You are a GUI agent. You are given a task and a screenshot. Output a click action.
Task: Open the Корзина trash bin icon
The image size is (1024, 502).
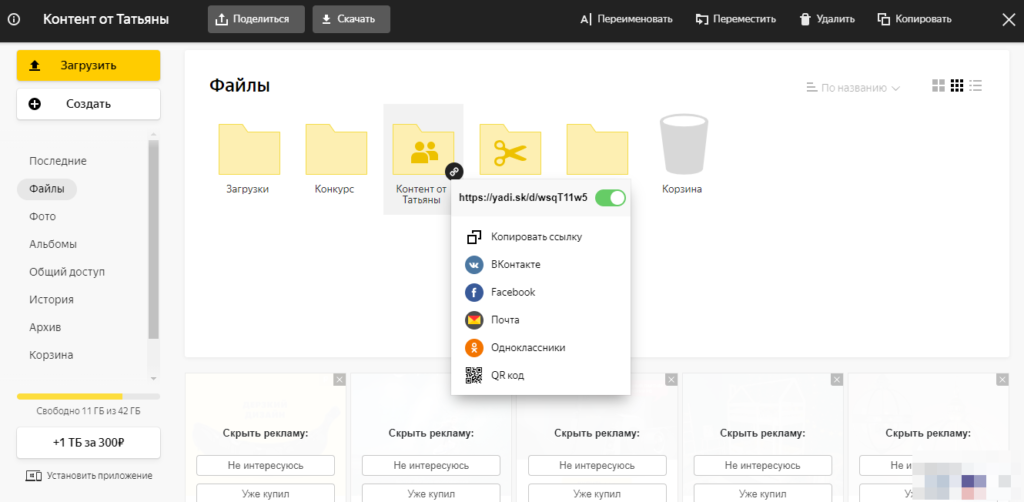[x=680, y=147]
